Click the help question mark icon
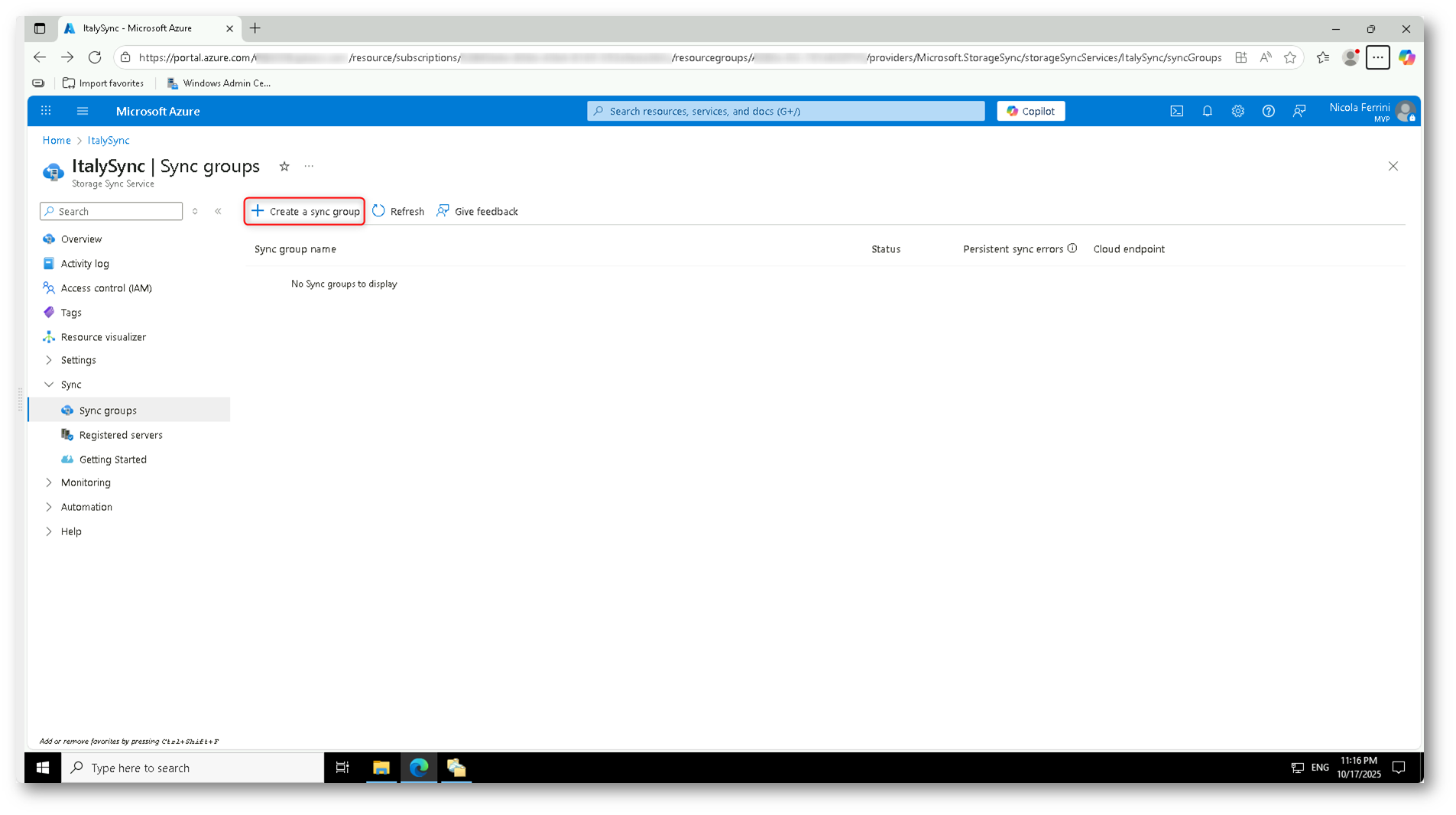This screenshot has width=1456, height=815. 1268,111
